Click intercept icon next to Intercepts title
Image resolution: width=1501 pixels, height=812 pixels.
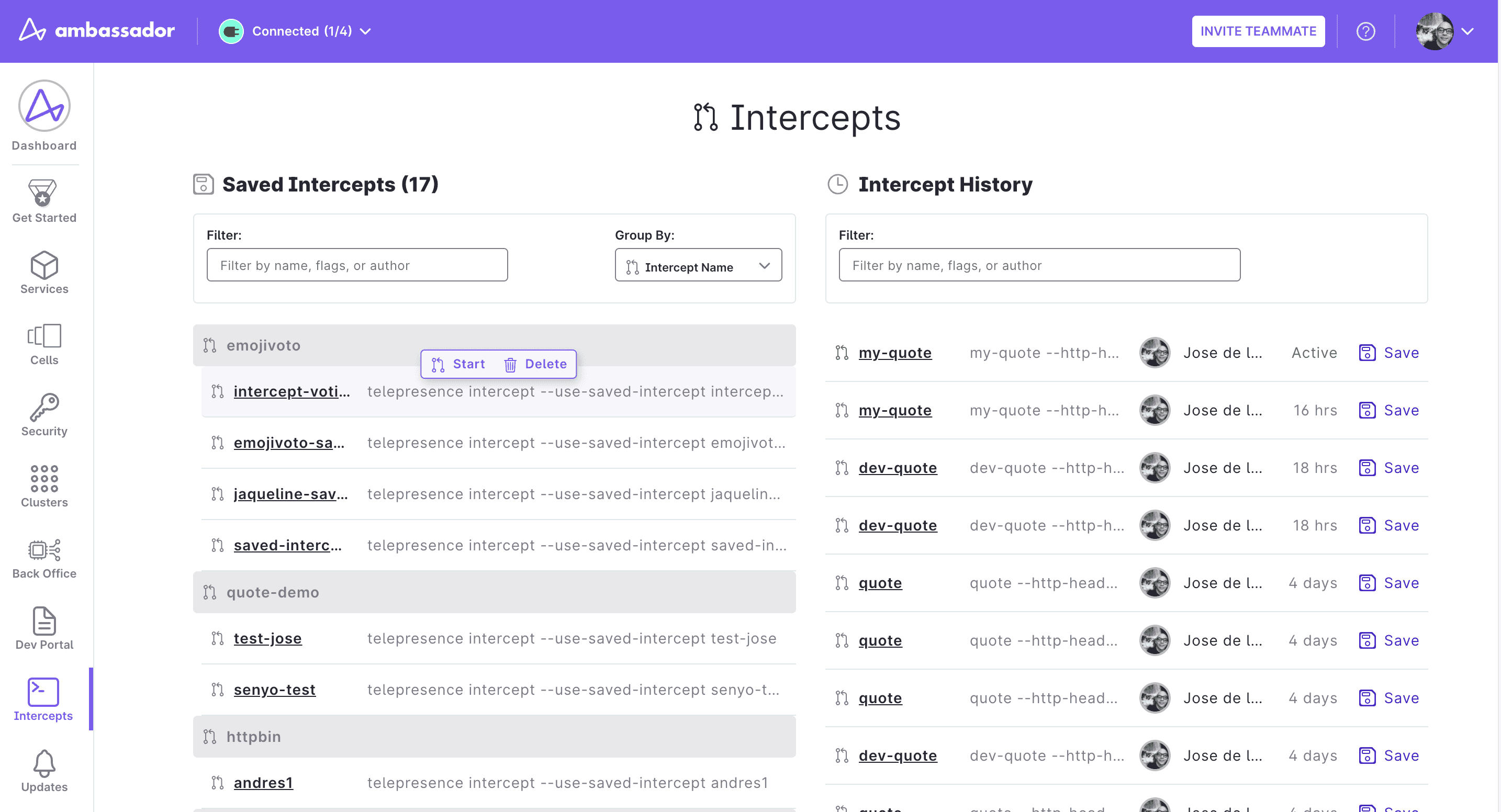[x=705, y=117]
